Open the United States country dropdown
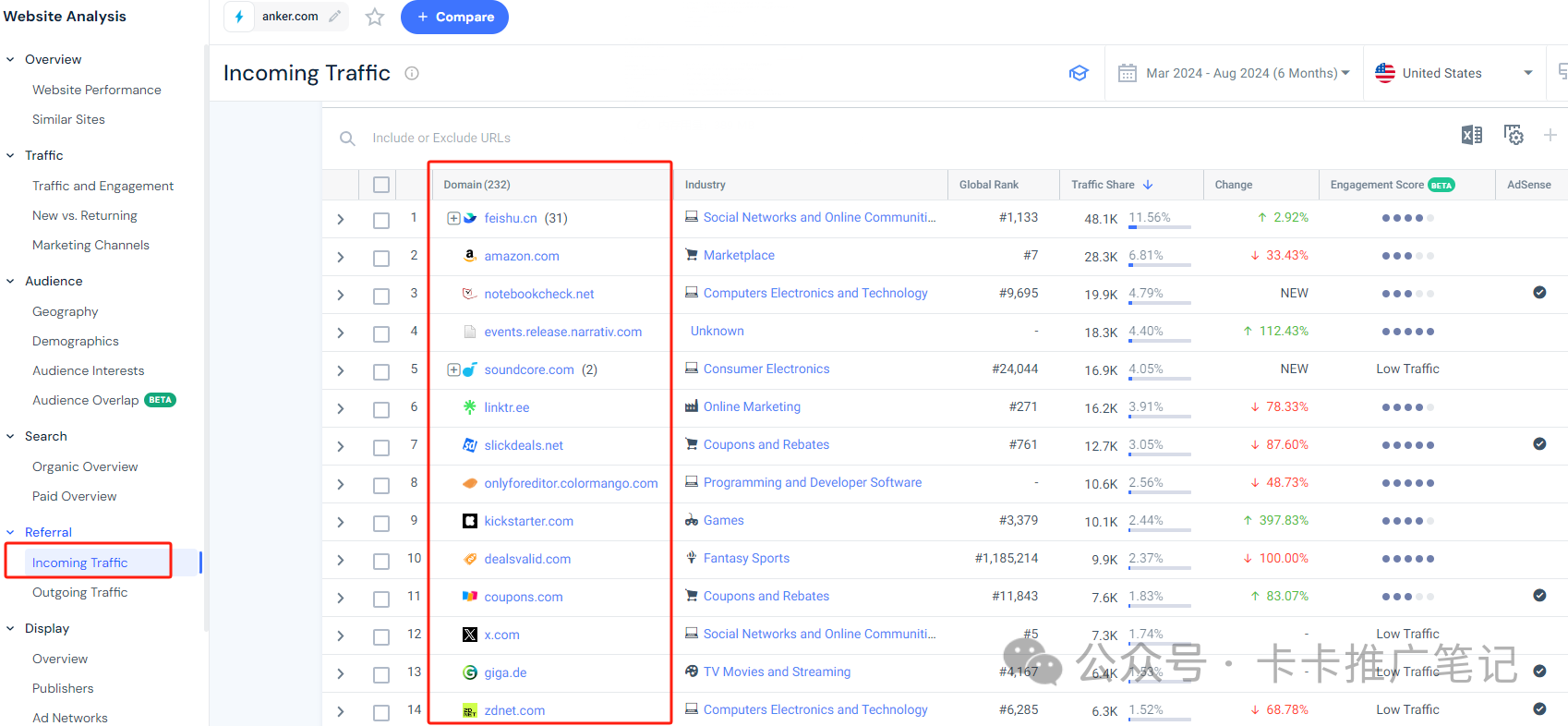Image resolution: width=1568 pixels, height=726 pixels. (x=1454, y=73)
